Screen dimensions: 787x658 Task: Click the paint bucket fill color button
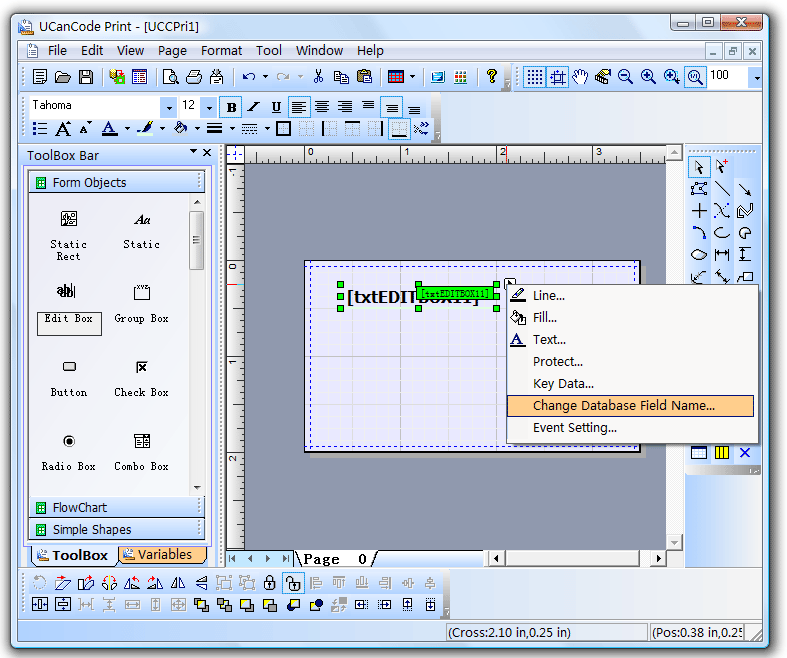click(x=181, y=129)
